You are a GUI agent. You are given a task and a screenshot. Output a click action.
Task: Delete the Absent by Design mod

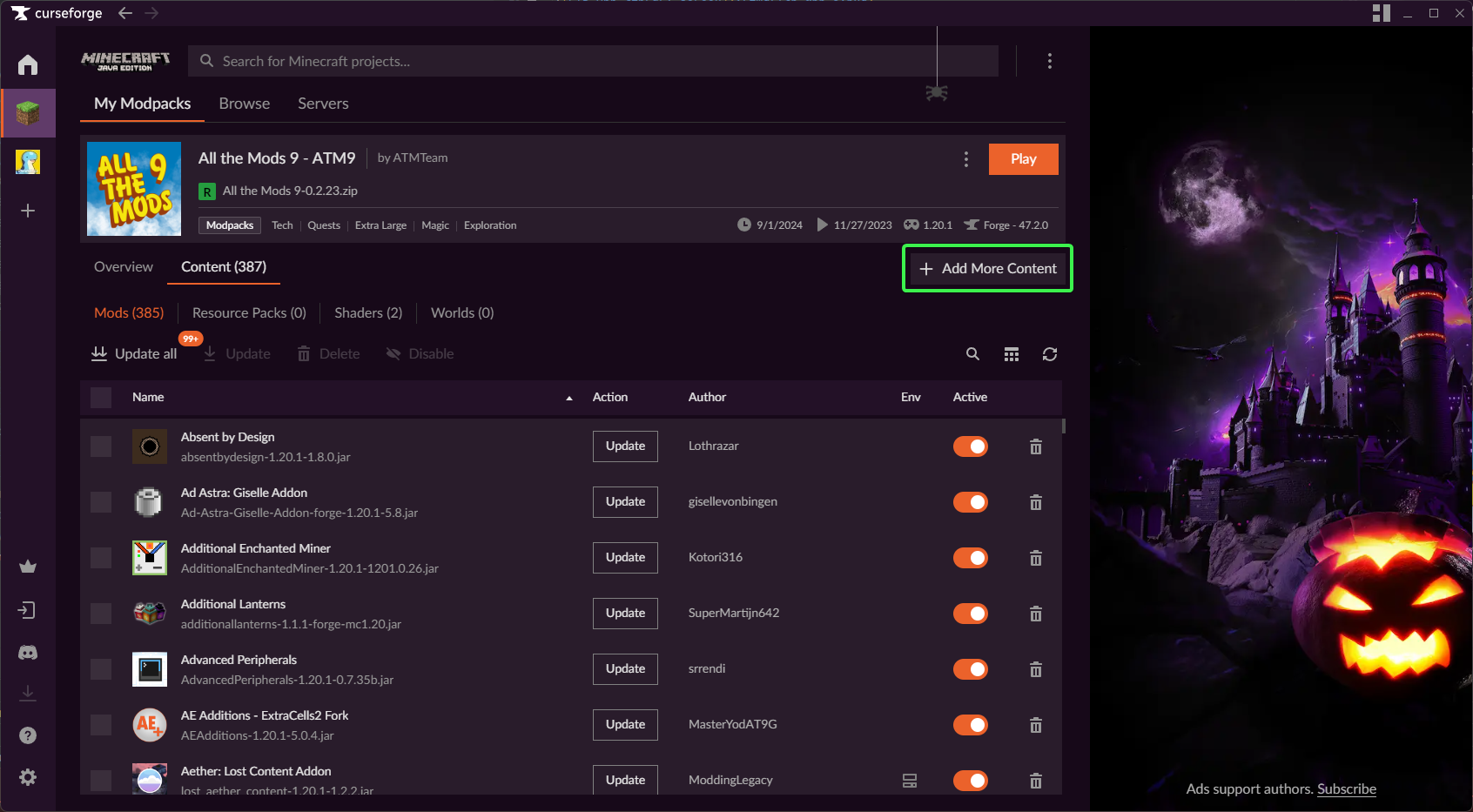tap(1036, 446)
